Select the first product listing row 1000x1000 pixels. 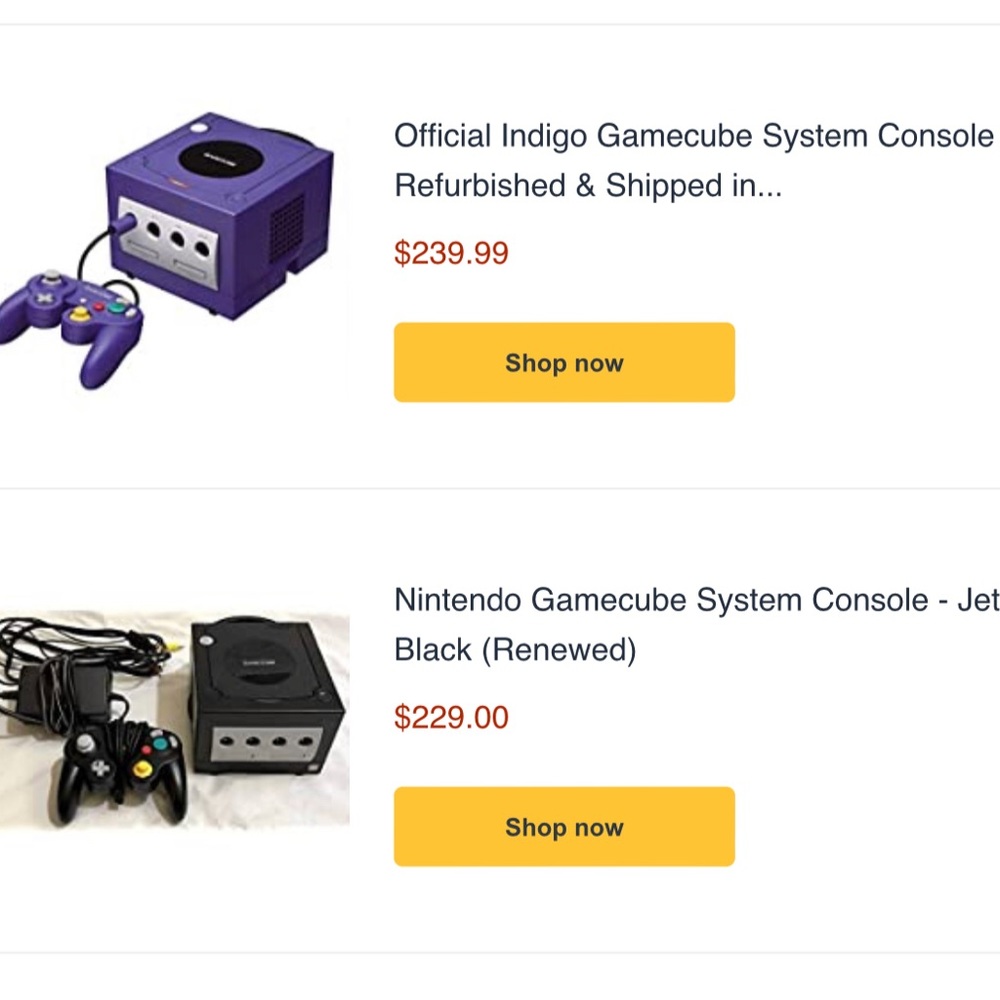[x=500, y=250]
